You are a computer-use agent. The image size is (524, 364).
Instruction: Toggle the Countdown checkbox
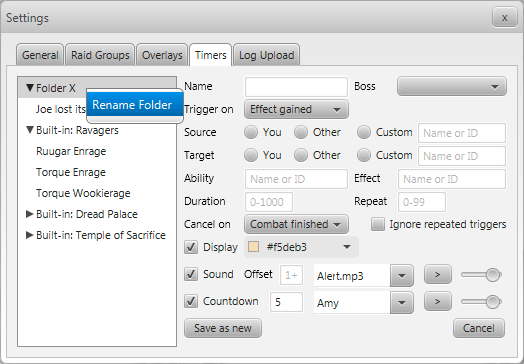pos(191,301)
